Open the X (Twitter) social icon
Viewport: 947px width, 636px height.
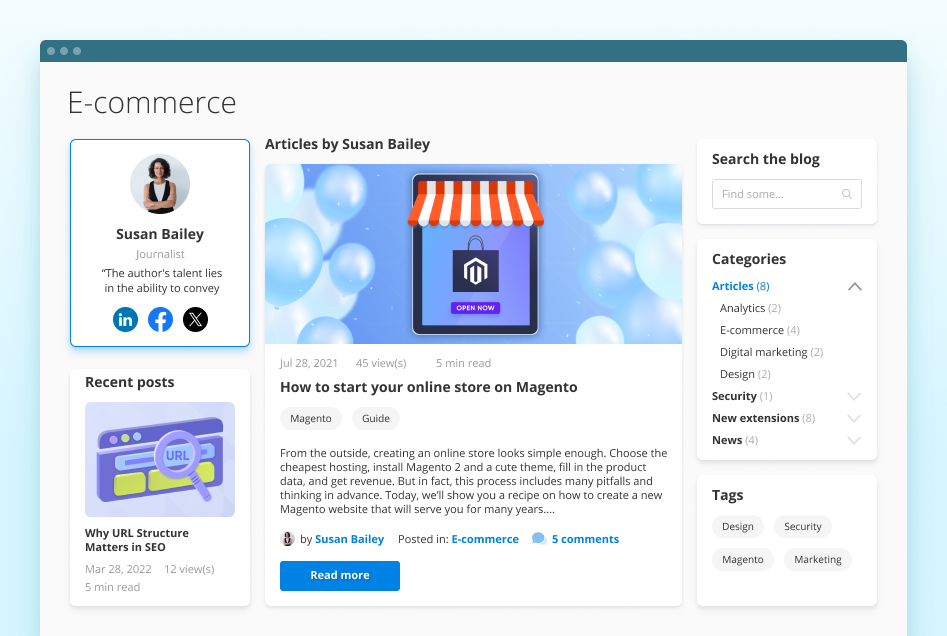(195, 320)
